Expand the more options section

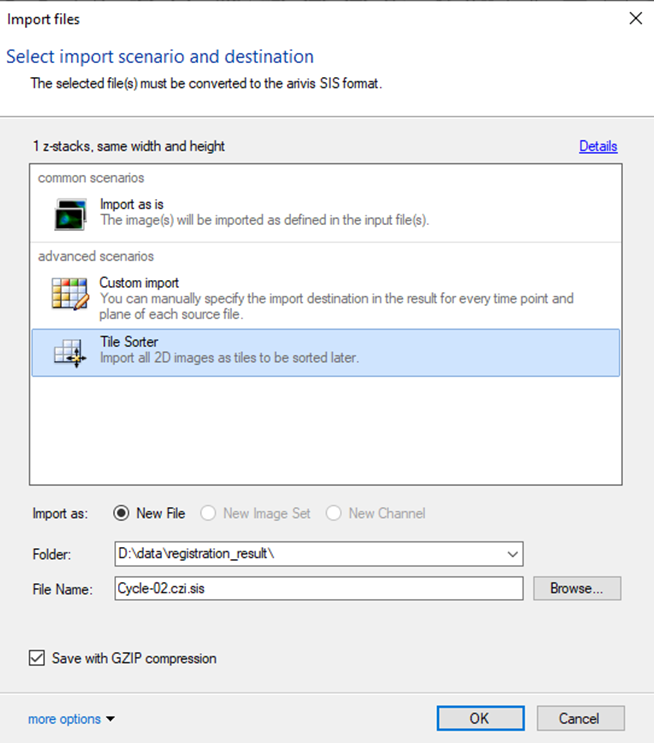(x=72, y=718)
